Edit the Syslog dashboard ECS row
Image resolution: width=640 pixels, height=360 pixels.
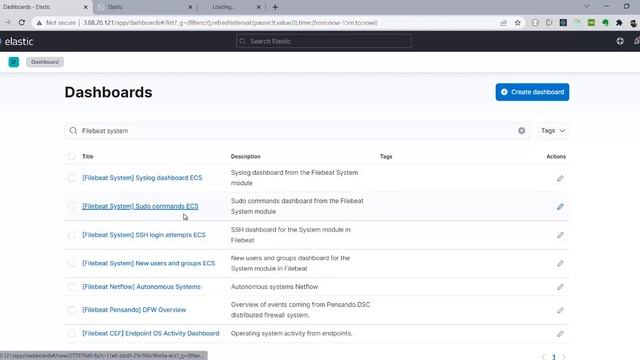pyautogui.click(x=560, y=178)
